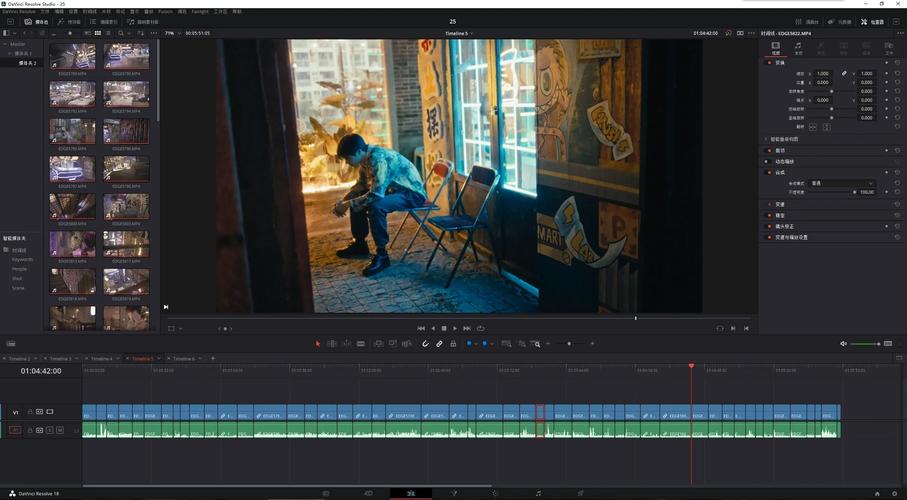Toggle viewer Loop playback
This screenshot has height=500, width=907.
(x=480, y=328)
